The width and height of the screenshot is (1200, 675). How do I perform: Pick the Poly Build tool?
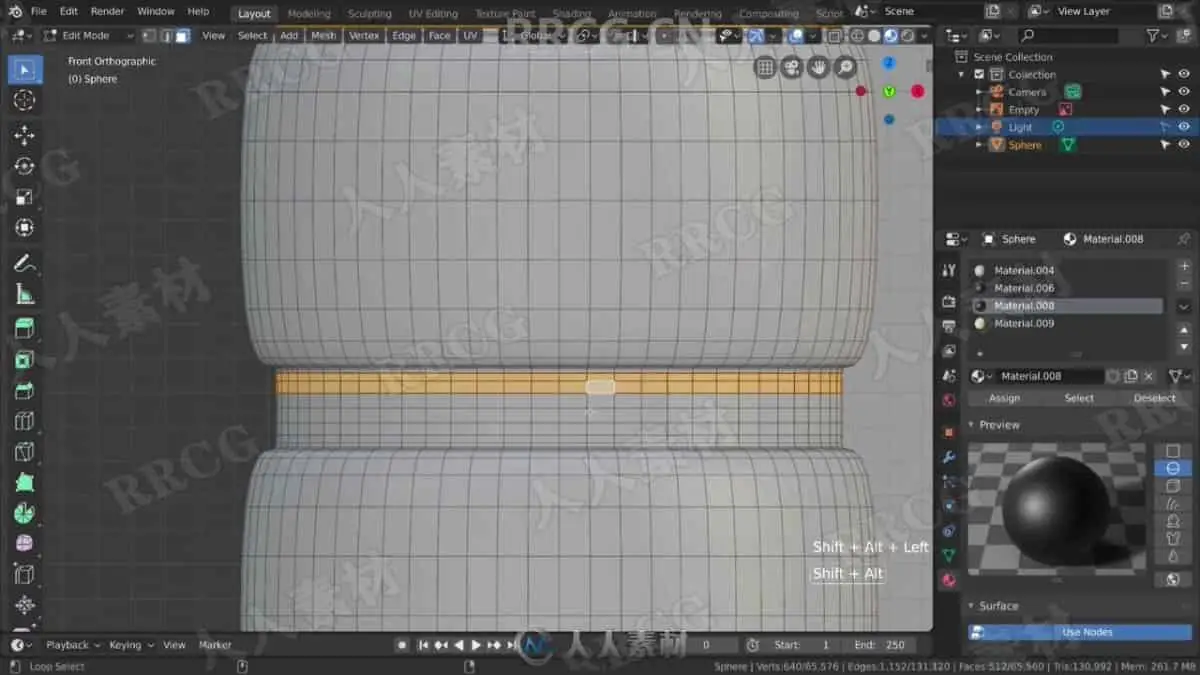pyautogui.click(x=25, y=482)
